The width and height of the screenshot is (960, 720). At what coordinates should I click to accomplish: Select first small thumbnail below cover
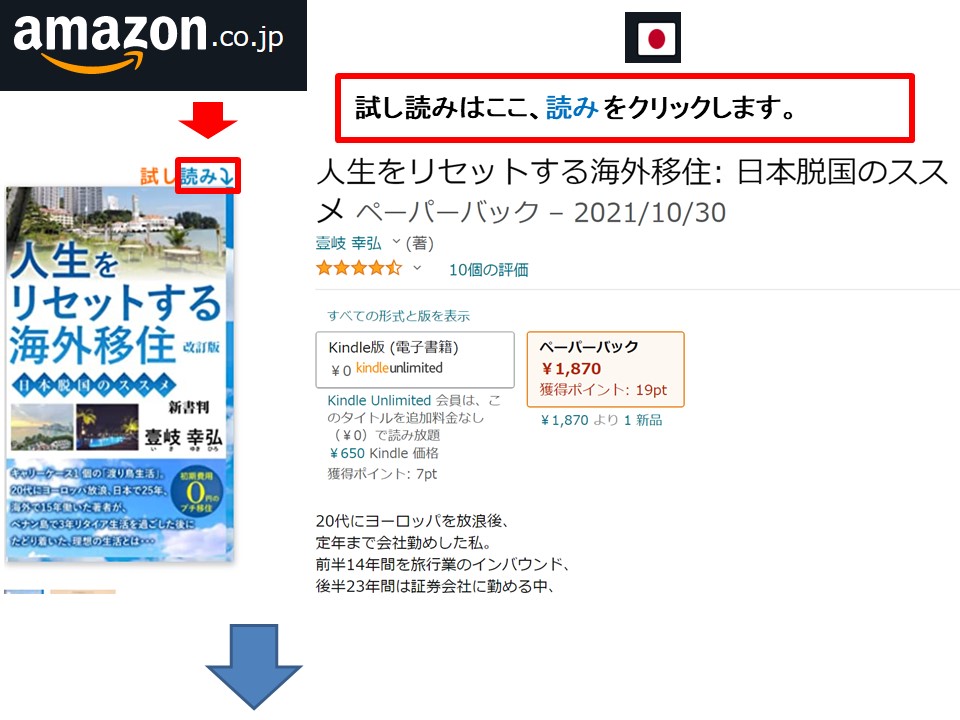tap(24, 592)
